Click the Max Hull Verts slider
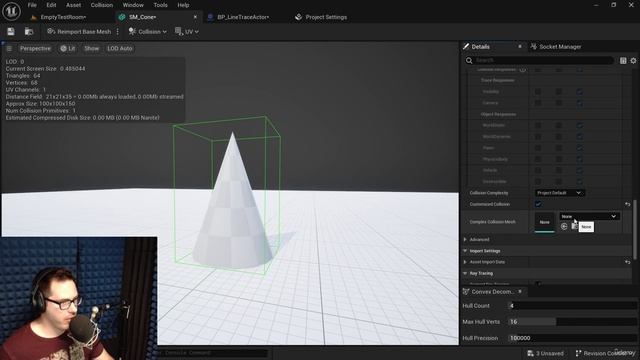640x360 pixels. (572, 322)
